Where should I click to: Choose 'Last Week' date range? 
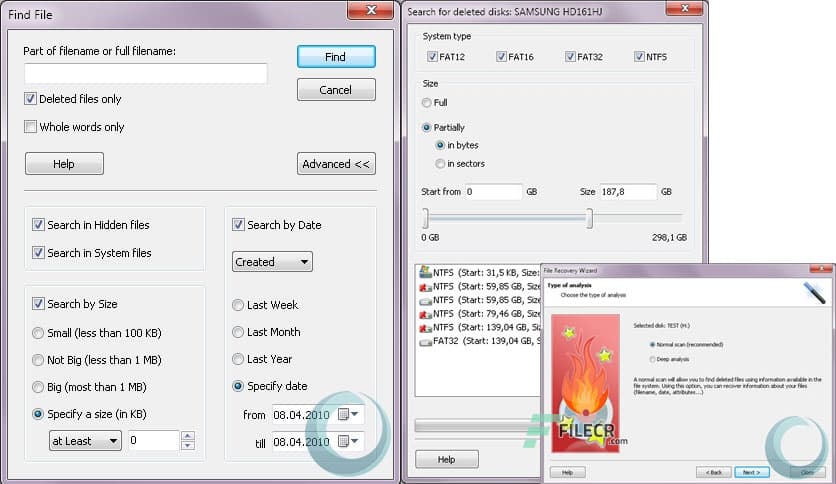pyautogui.click(x=238, y=305)
